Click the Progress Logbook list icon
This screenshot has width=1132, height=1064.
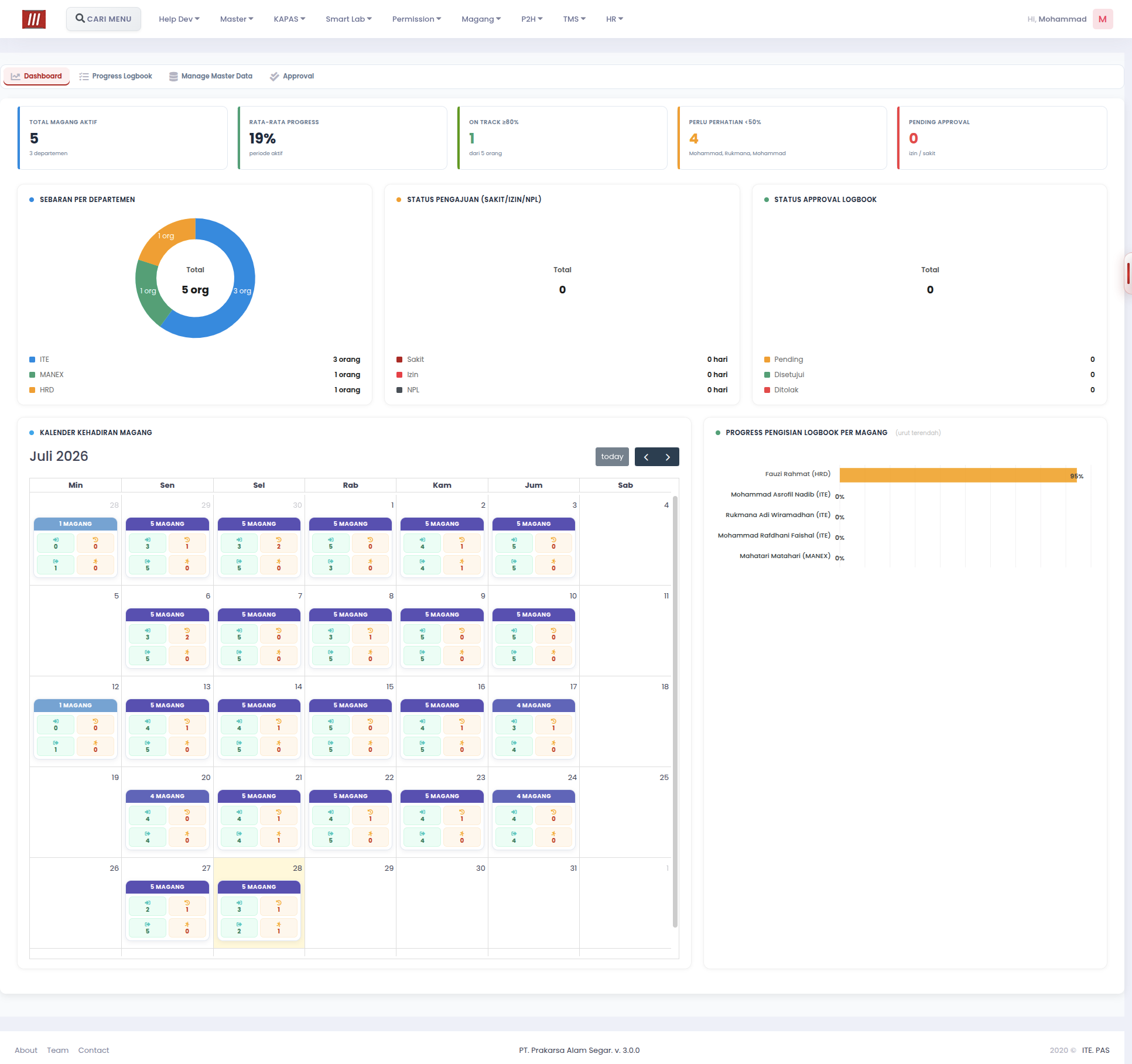click(84, 76)
